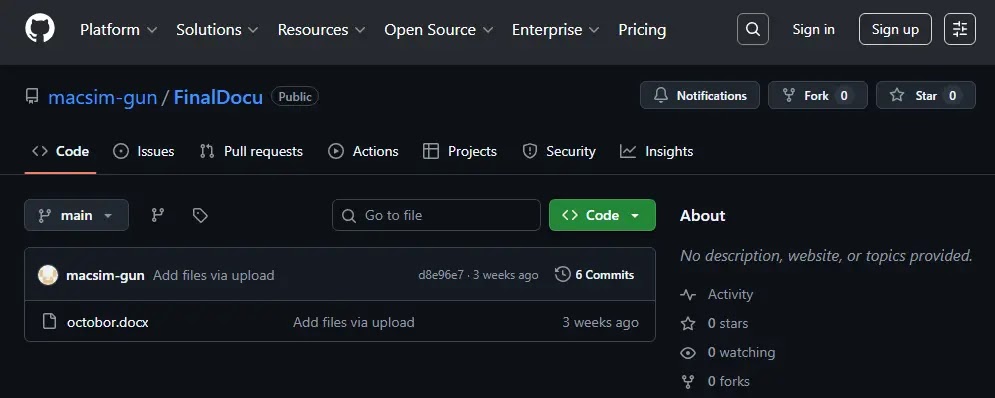Open the 0 stars link

[x=728, y=324]
